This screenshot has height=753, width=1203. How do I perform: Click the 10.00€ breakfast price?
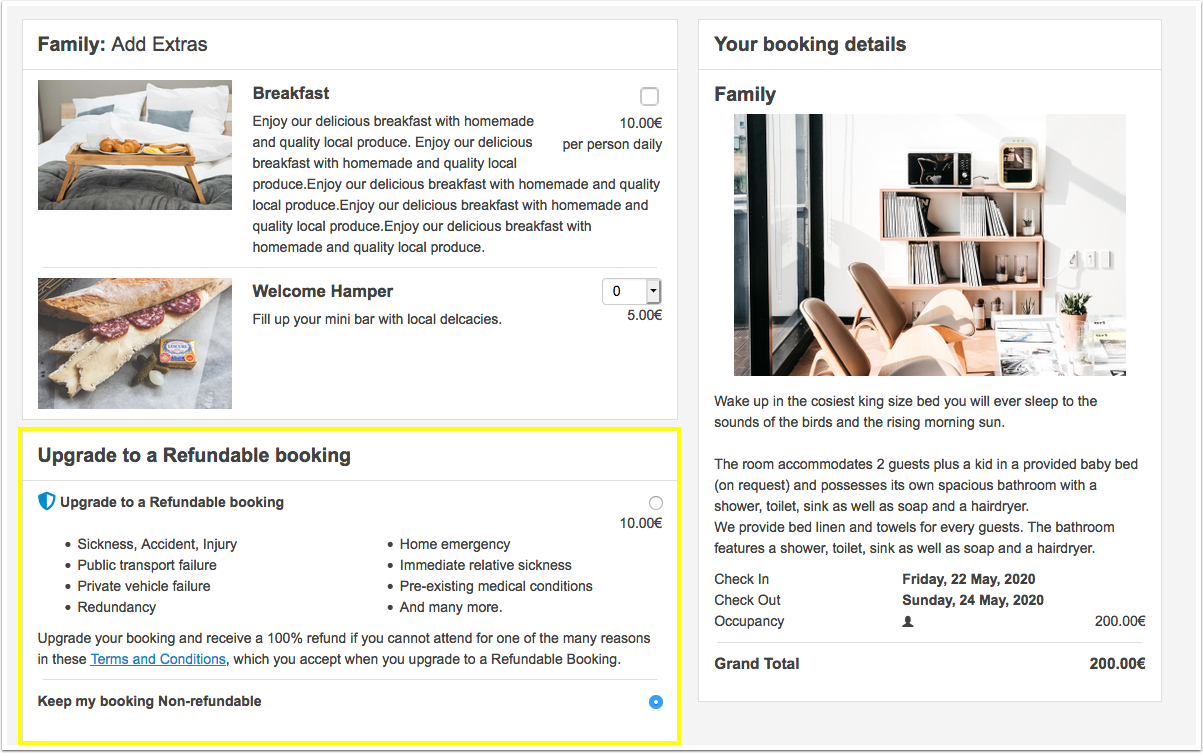(641, 124)
